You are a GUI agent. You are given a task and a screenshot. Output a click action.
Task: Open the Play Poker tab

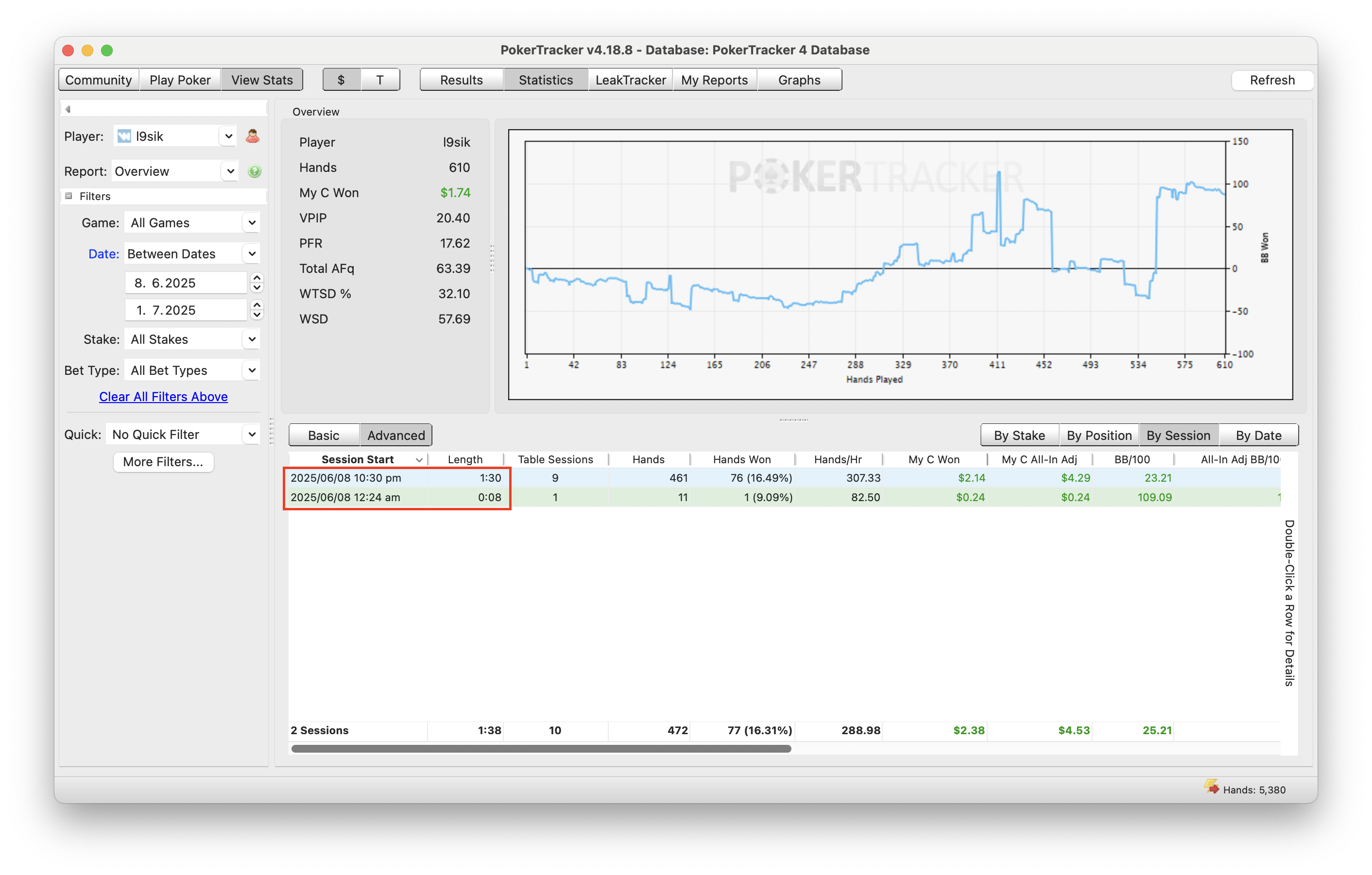pos(180,80)
